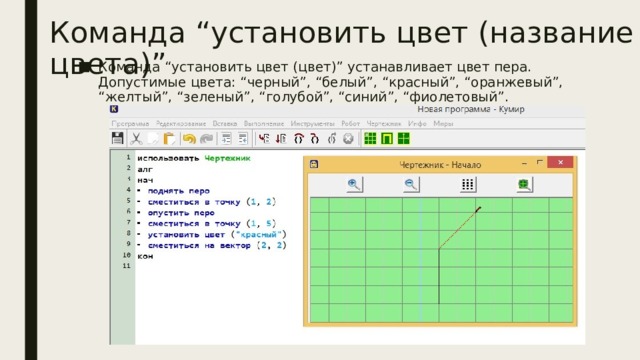Viewport: 640px width, 360px height.
Task: Click the Кумир app logo icon
Action: point(114,109)
